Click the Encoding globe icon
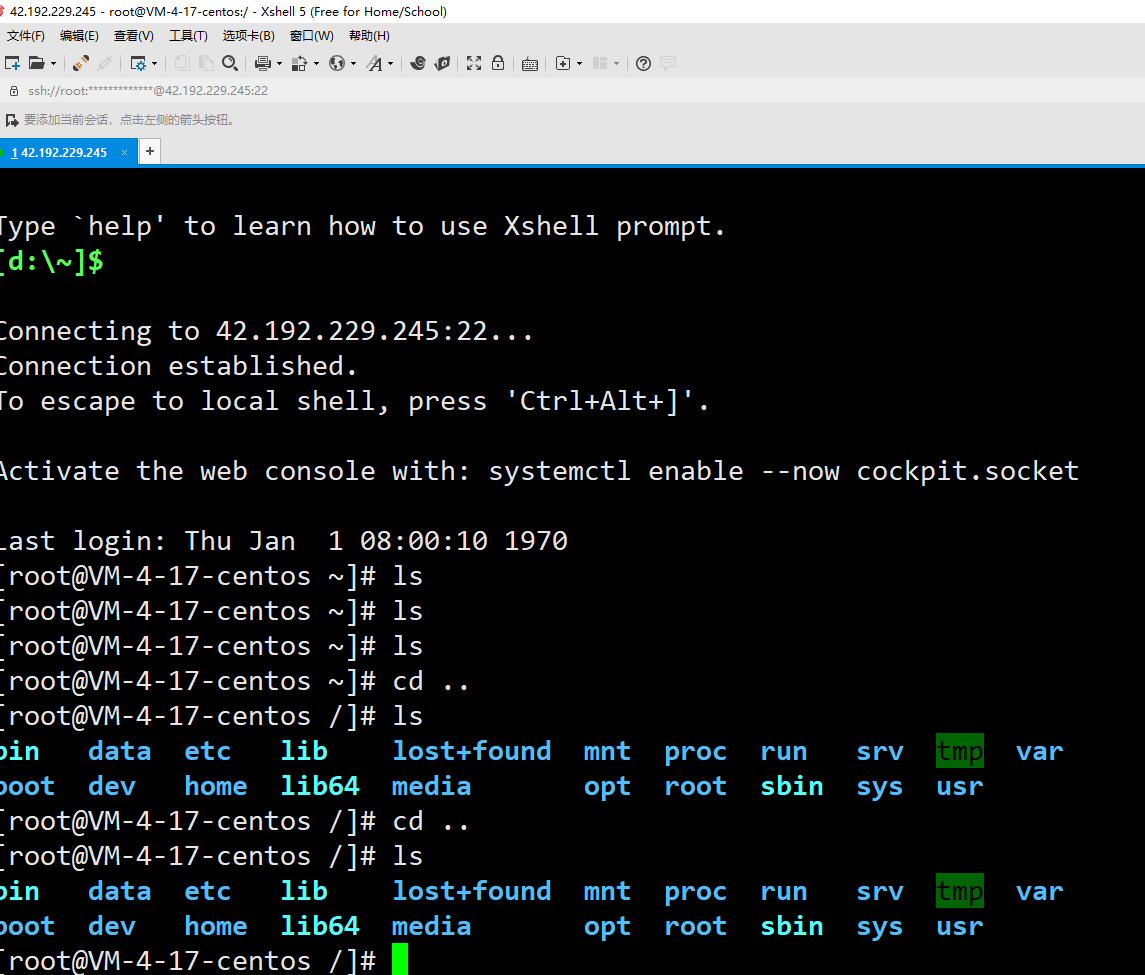Screen dimensions: 1145x975 (x=337, y=64)
